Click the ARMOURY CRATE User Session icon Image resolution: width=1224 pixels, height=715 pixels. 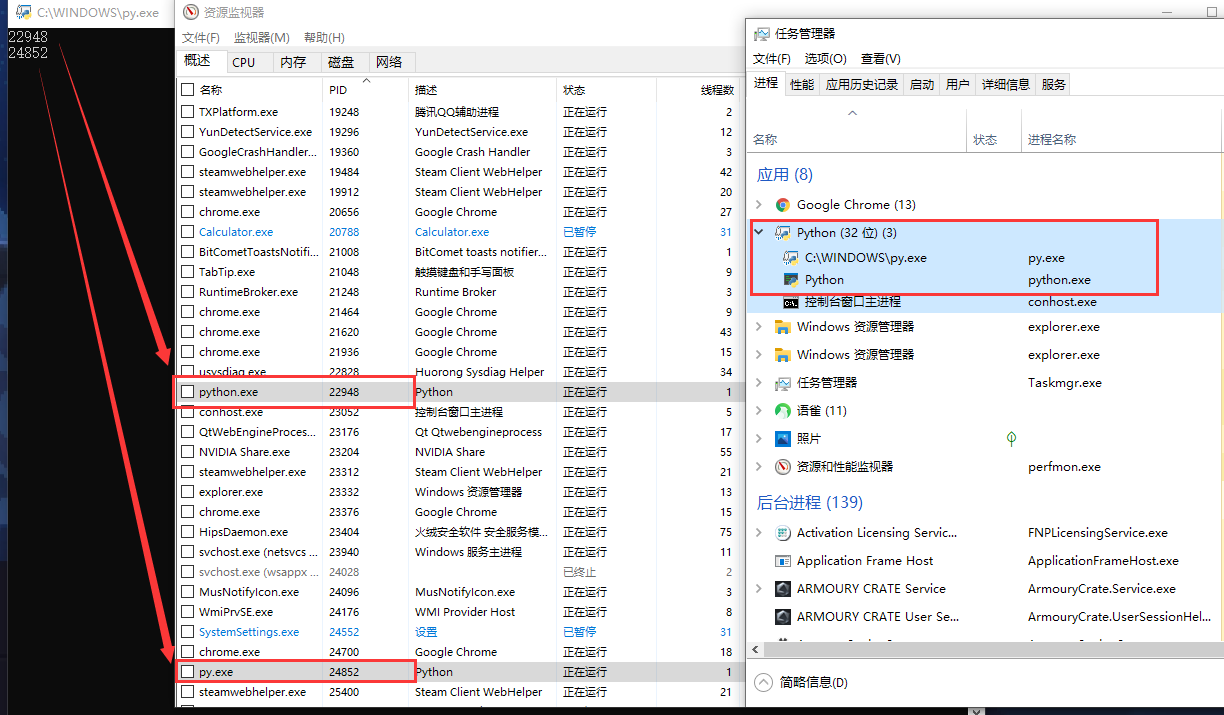783,617
